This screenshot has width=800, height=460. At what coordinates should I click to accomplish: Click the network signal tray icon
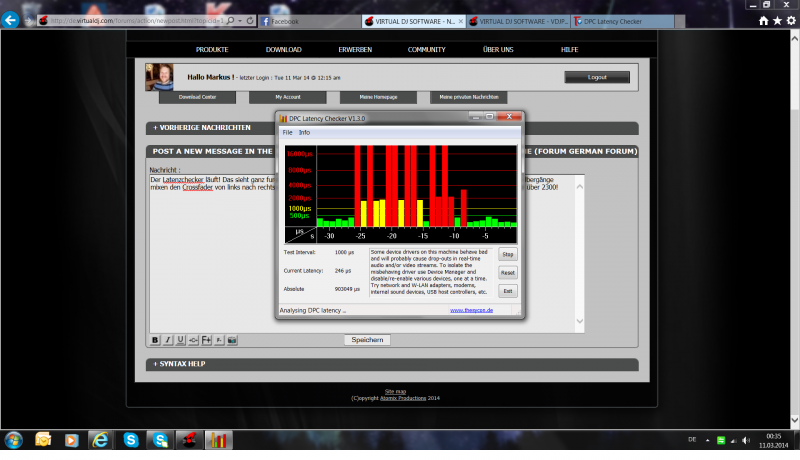click(734, 440)
